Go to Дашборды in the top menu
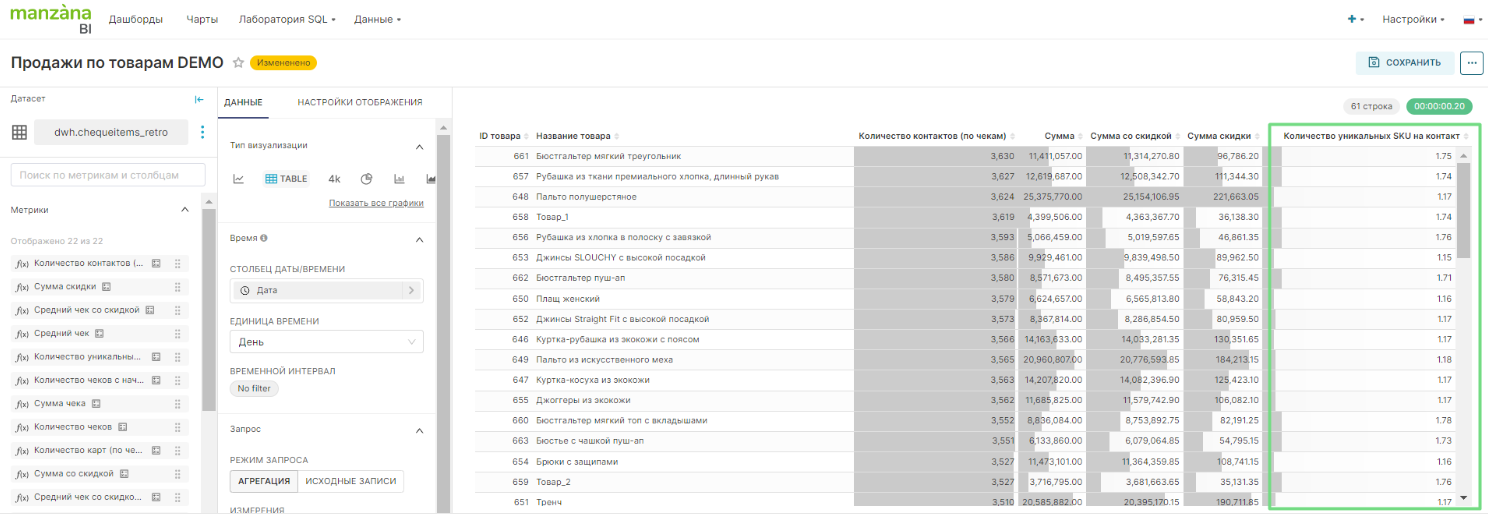 (x=136, y=19)
